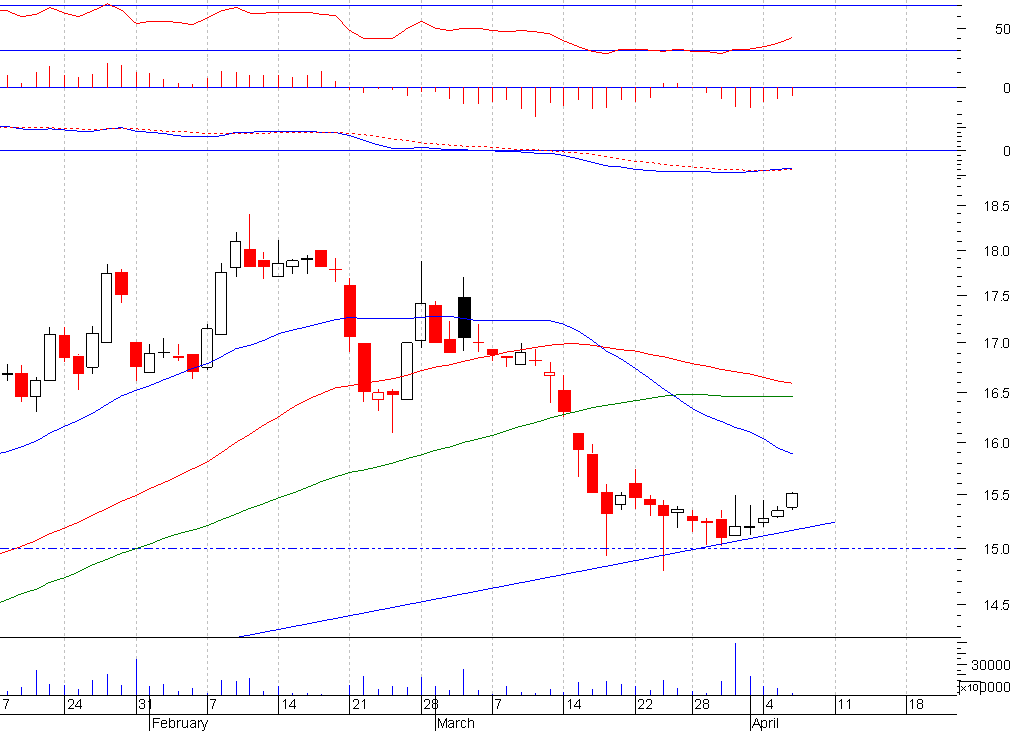Click the 31 date label
This screenshot has width=1014, height=731.
tap(145, 704)
